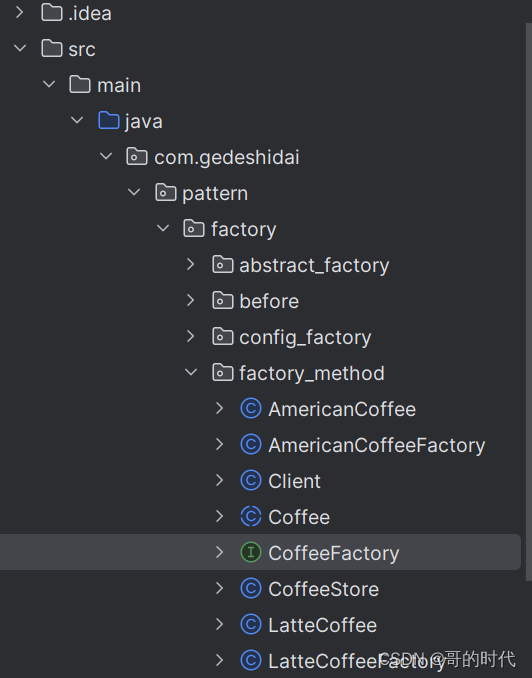The width and height of the screenshot is (532, 678).
Task: Click the AmericanCoffee class icon
Action: click(x=251, y=409)
